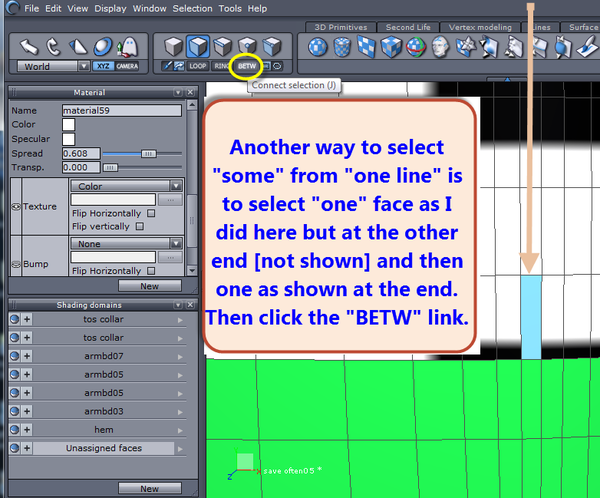Insert the checkered cube primitive
Screen dimensions: 600x498
(x=391, y=47)
